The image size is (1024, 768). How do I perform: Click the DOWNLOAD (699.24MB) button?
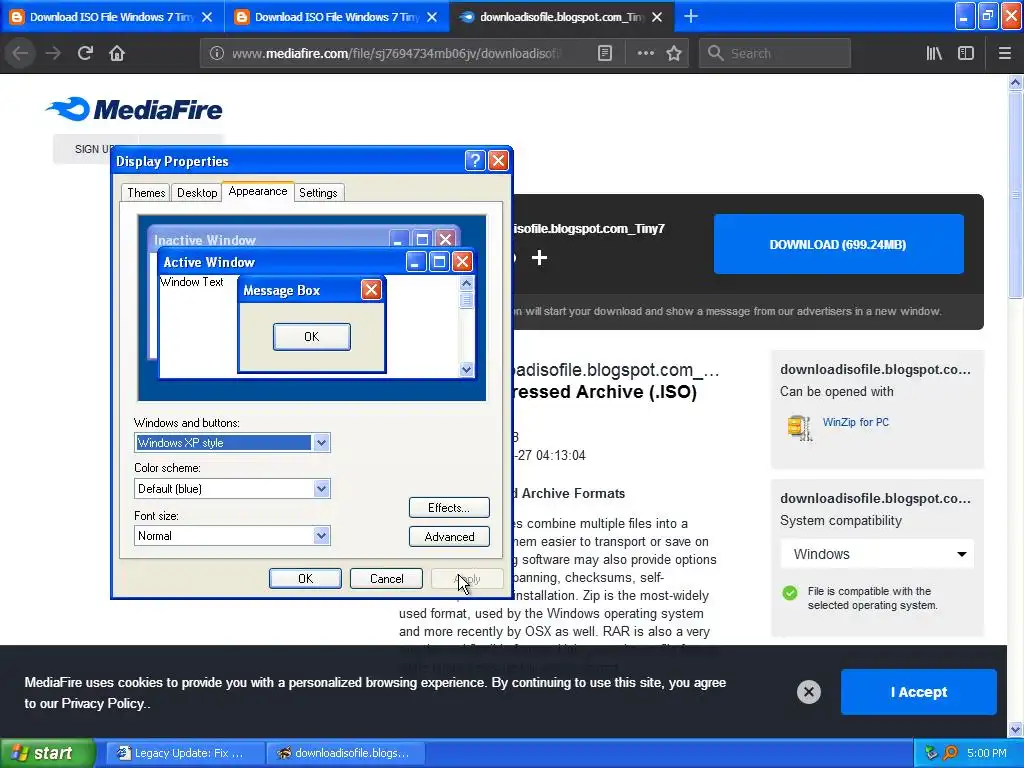tap(838, 244)
